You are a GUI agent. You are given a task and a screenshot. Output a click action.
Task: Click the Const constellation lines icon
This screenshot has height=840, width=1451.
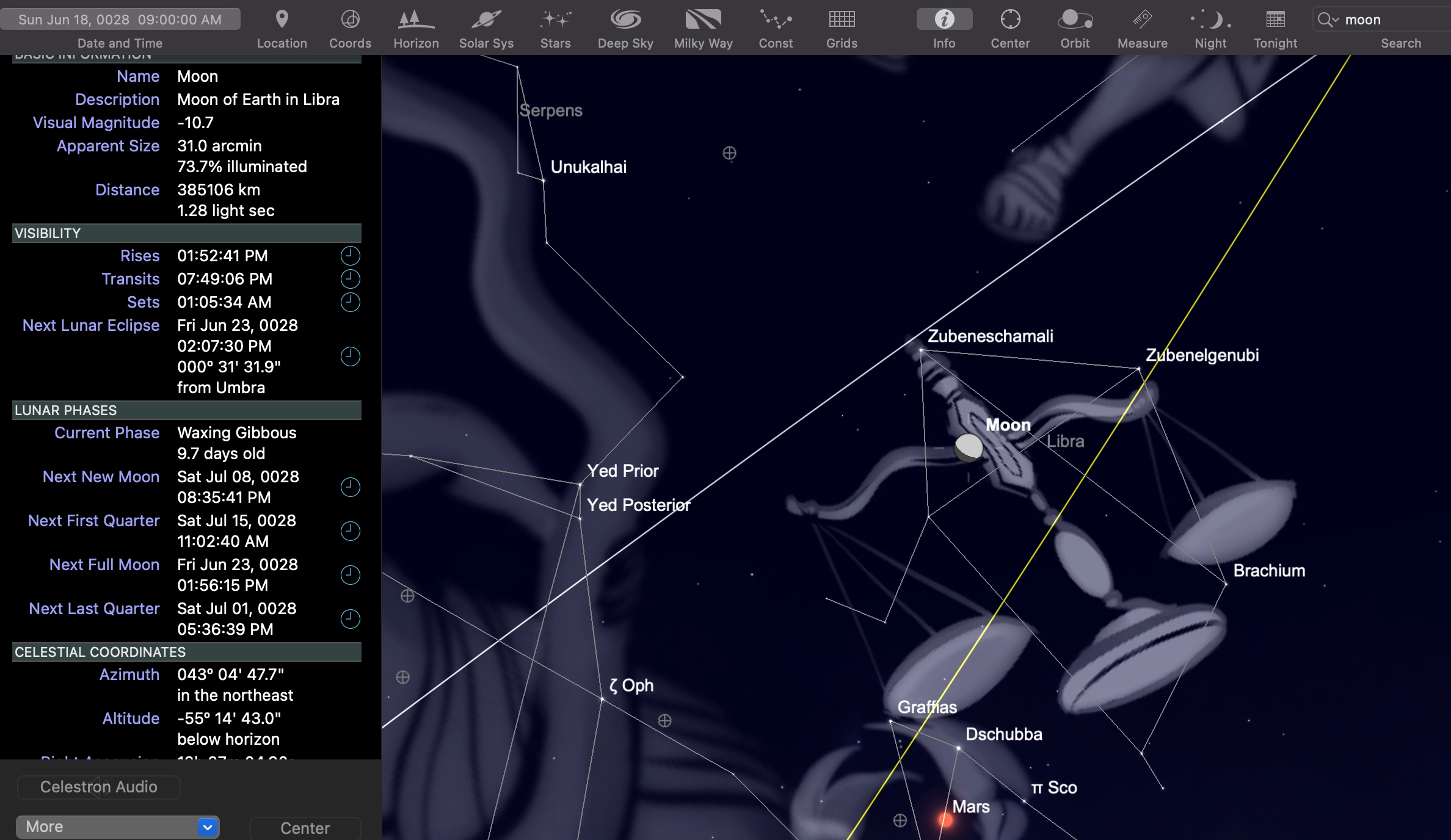(x=776, y=20)
